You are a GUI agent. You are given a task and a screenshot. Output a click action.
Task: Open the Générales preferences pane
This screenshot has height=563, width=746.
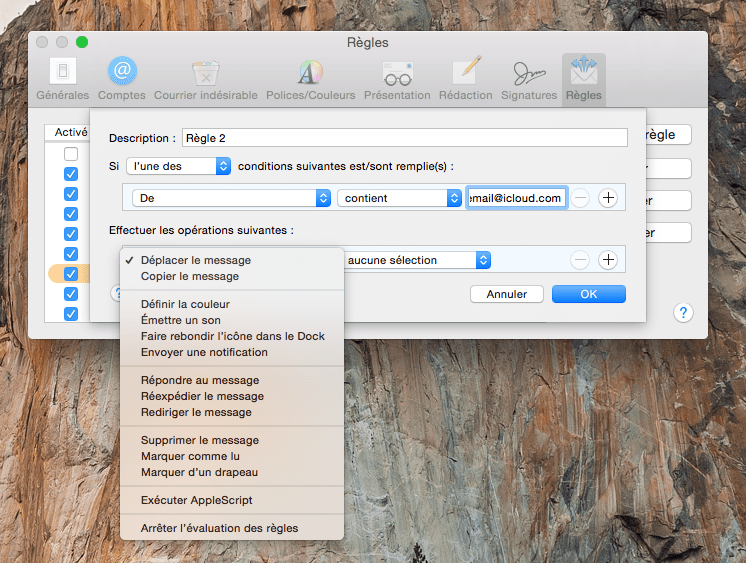(x=62, y=79)
